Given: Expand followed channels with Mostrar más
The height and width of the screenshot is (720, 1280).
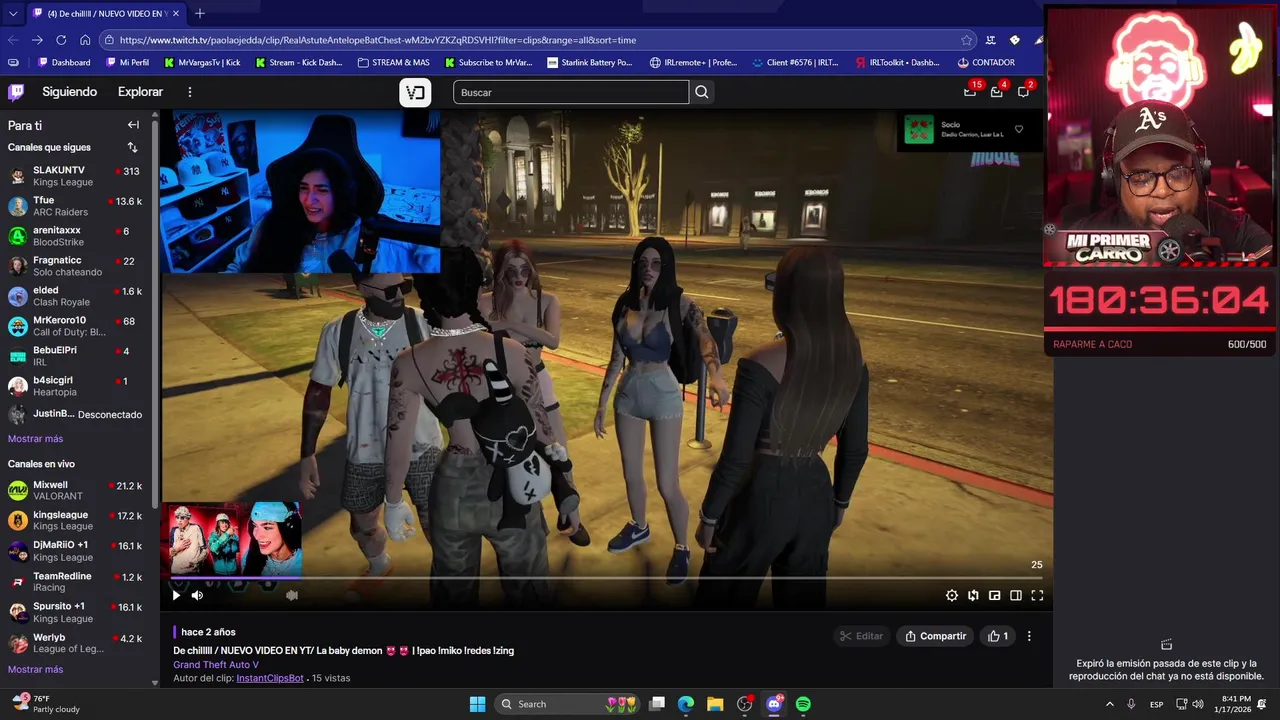Looking at the screenshot, I should (x=35, y=439).
